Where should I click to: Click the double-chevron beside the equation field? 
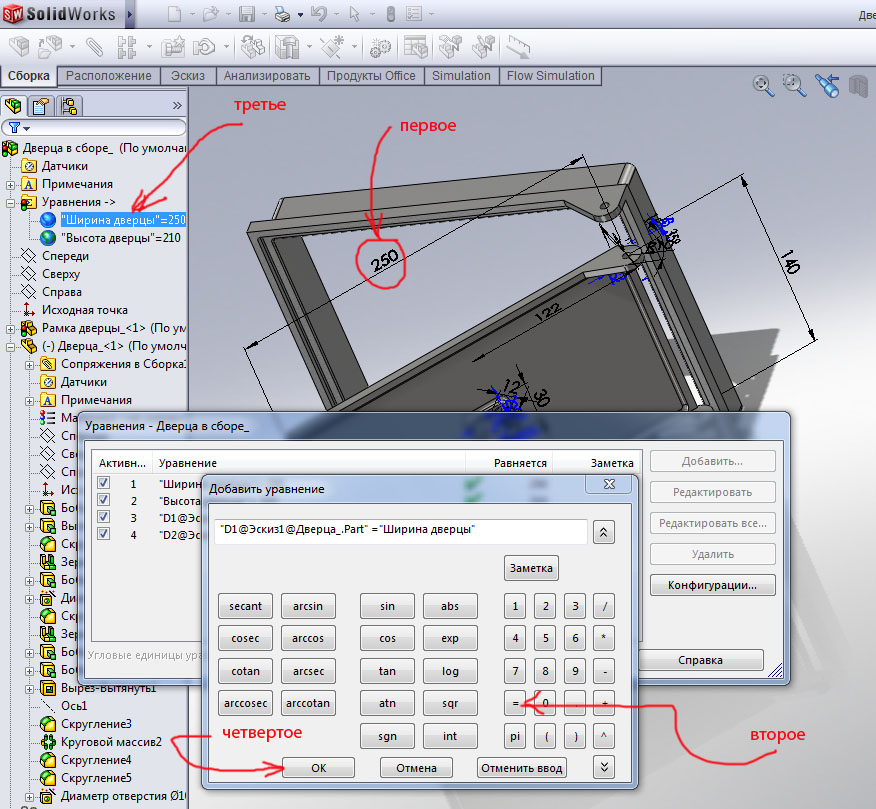(x=603, y=532)
